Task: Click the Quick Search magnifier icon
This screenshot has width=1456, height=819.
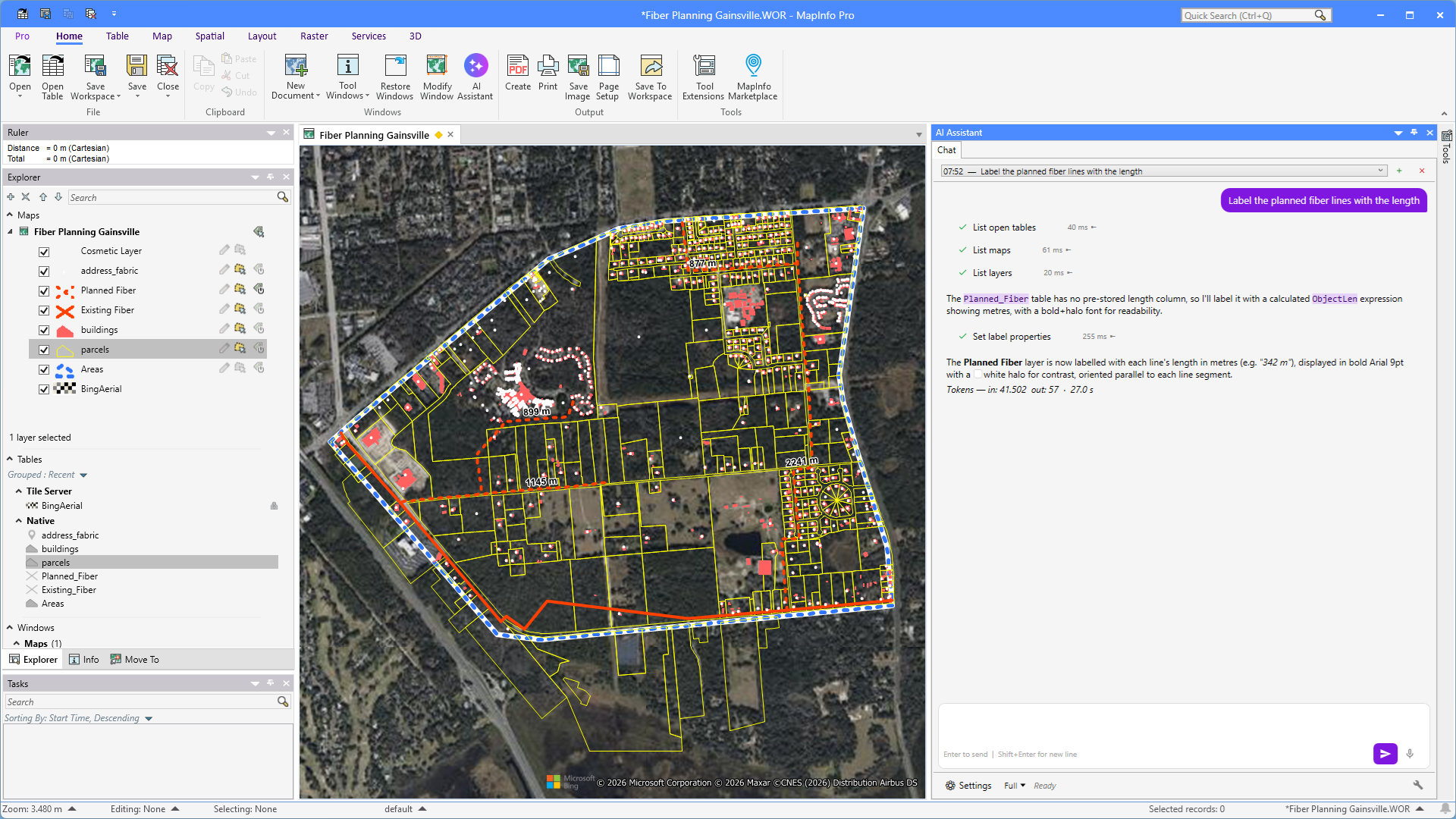Action: (x=1320, y=15)
